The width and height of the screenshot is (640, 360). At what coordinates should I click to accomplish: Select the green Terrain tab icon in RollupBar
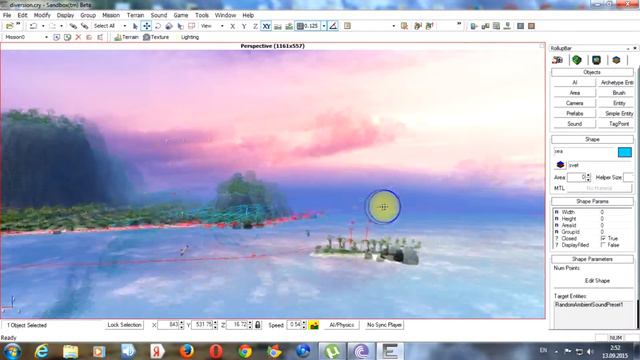[576, 60]
